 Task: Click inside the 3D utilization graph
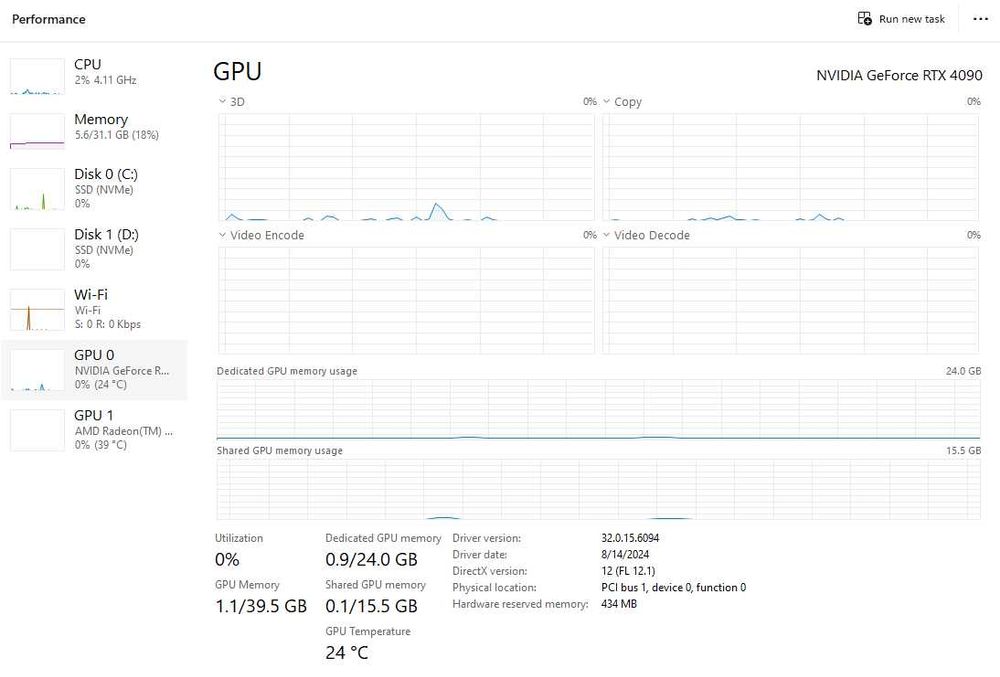(x=405, y=166)
